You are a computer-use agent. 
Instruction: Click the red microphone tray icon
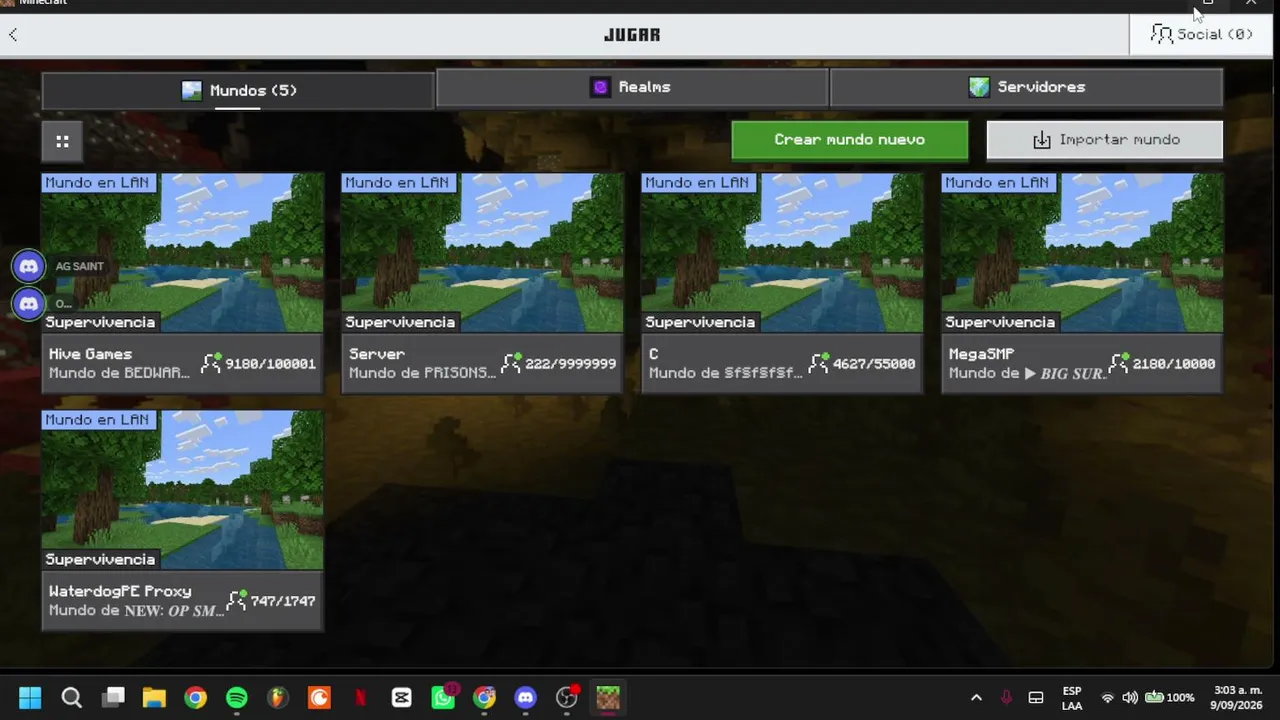(1007, 697)
